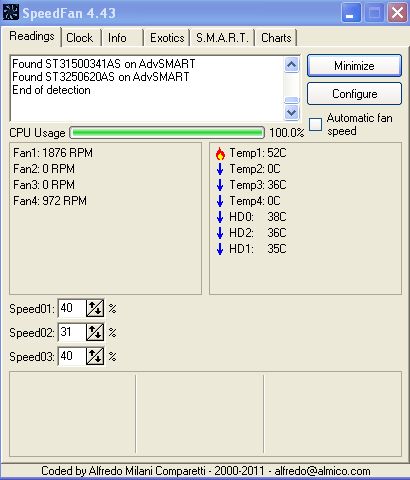This screenshot has width=410, height=480.
Task: Open the Configure dialog button
Action: [354, 94]
